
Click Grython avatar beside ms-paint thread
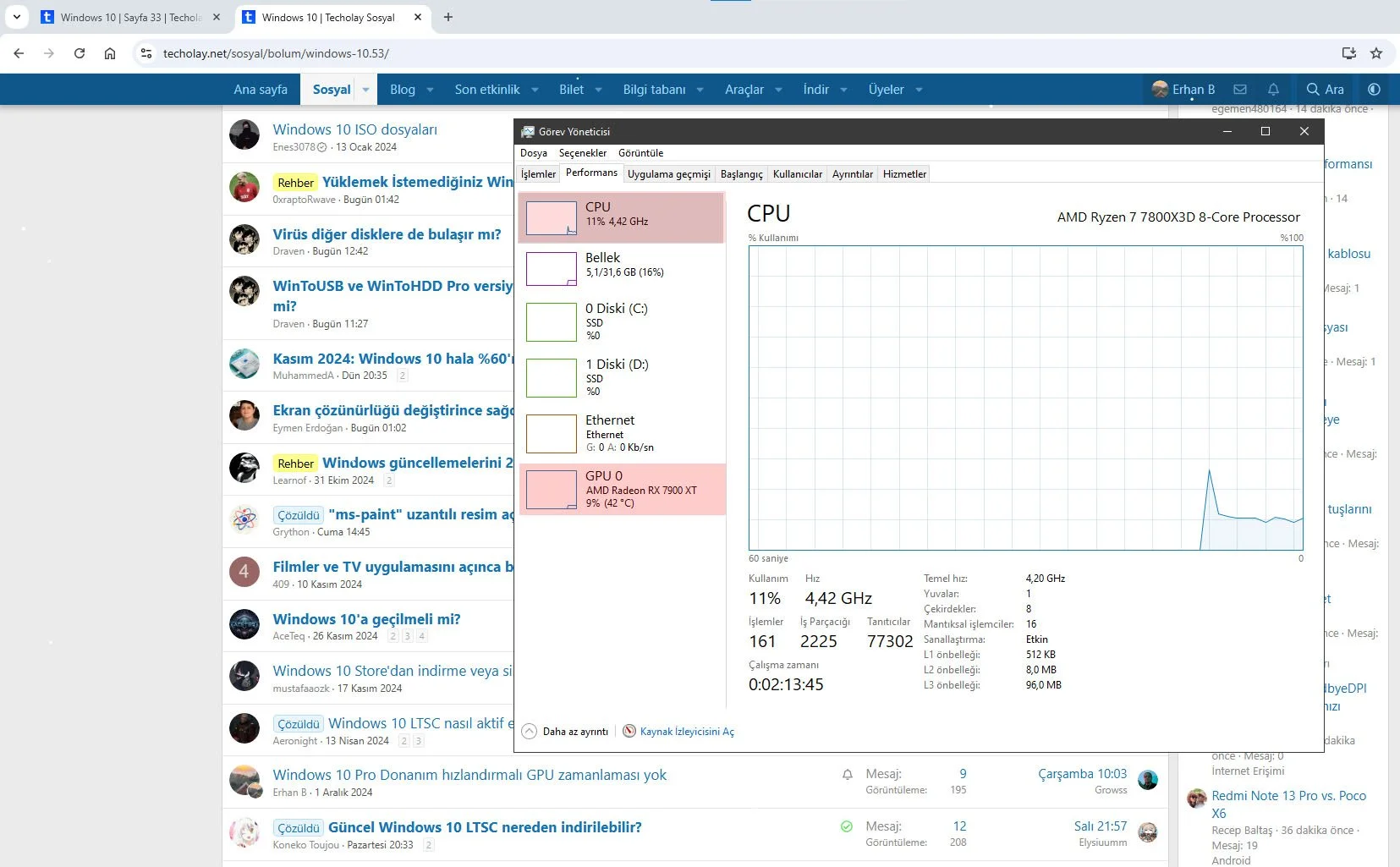click(x=244, y=519)
